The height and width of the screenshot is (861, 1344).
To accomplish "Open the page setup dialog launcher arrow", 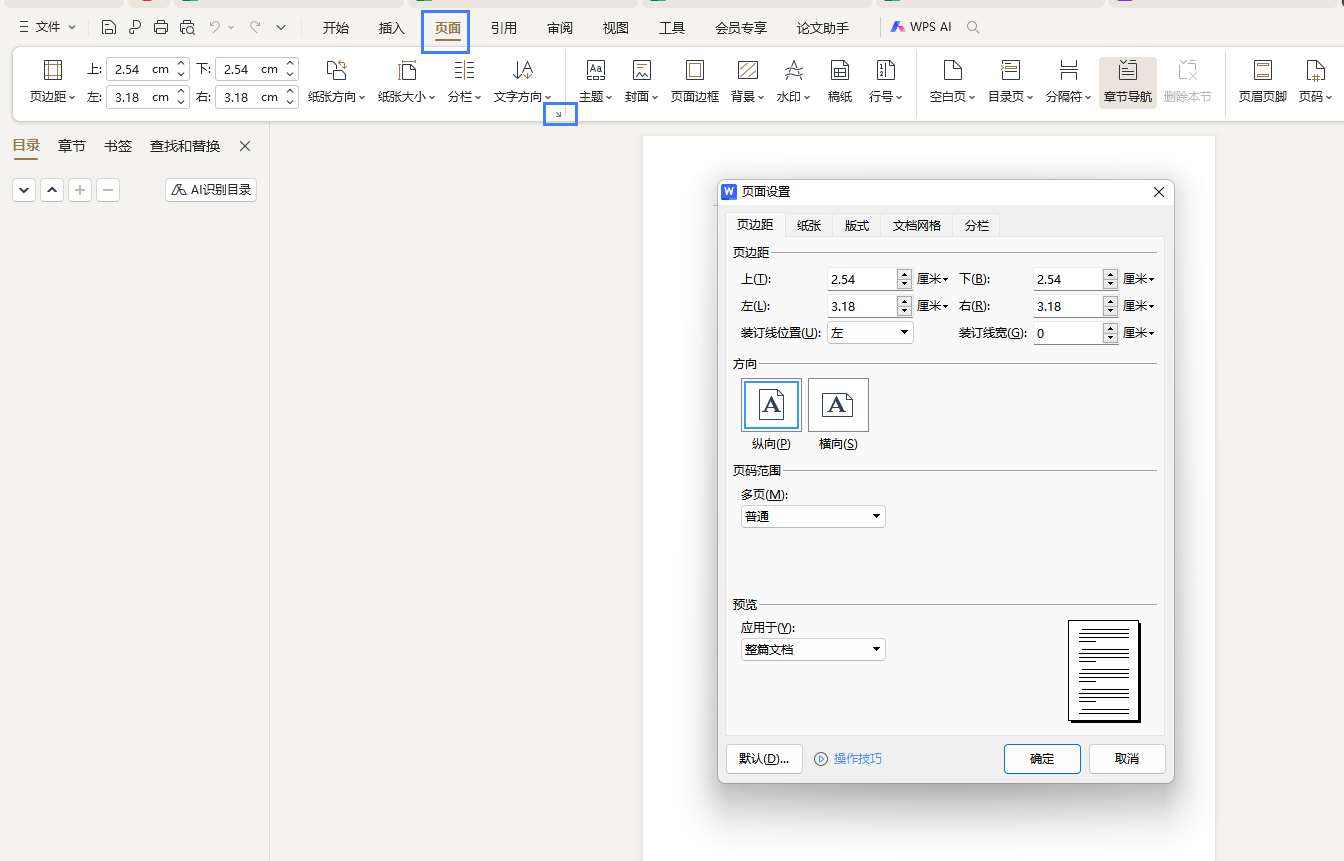I will (559, 115).
